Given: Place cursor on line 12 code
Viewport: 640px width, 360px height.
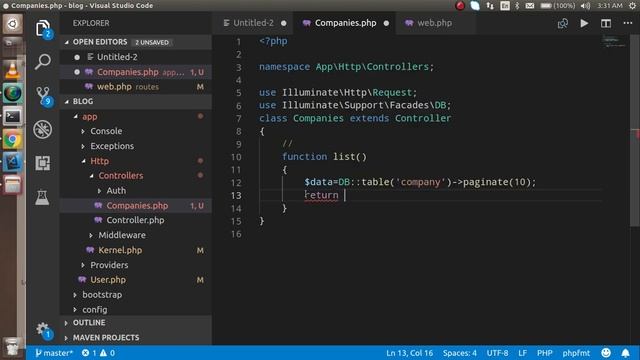Looking at the screenshot, I should click(420, 182).
